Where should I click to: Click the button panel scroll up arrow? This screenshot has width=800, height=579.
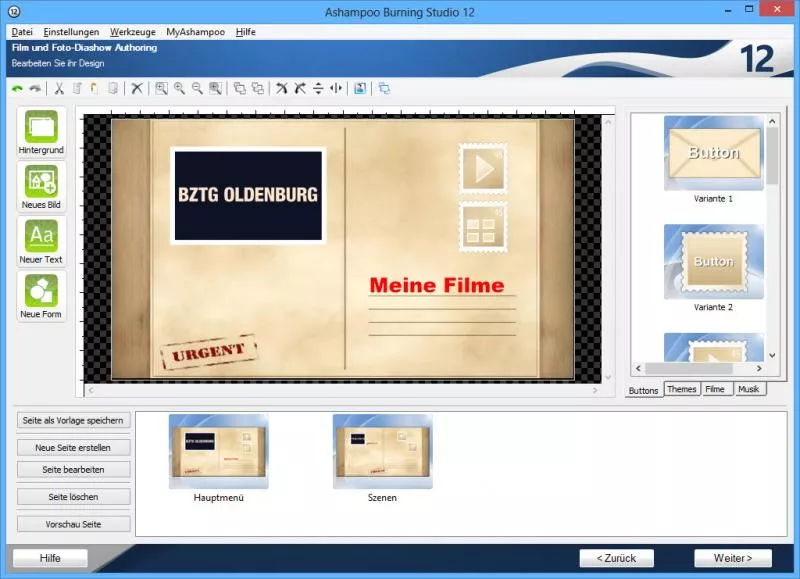(772, 121)
